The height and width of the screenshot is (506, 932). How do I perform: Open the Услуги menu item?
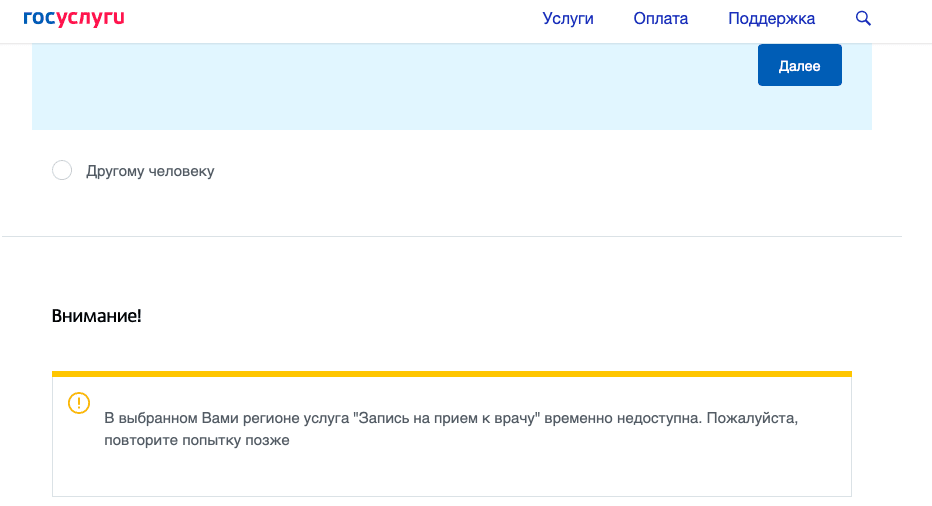pyautogui.click(x=568, y=18)
